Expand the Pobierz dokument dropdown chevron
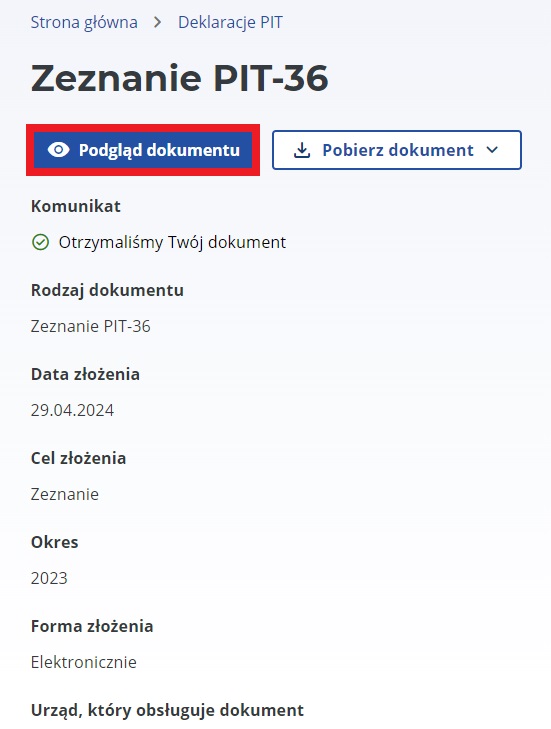551x729 pixels. point(492,150)
